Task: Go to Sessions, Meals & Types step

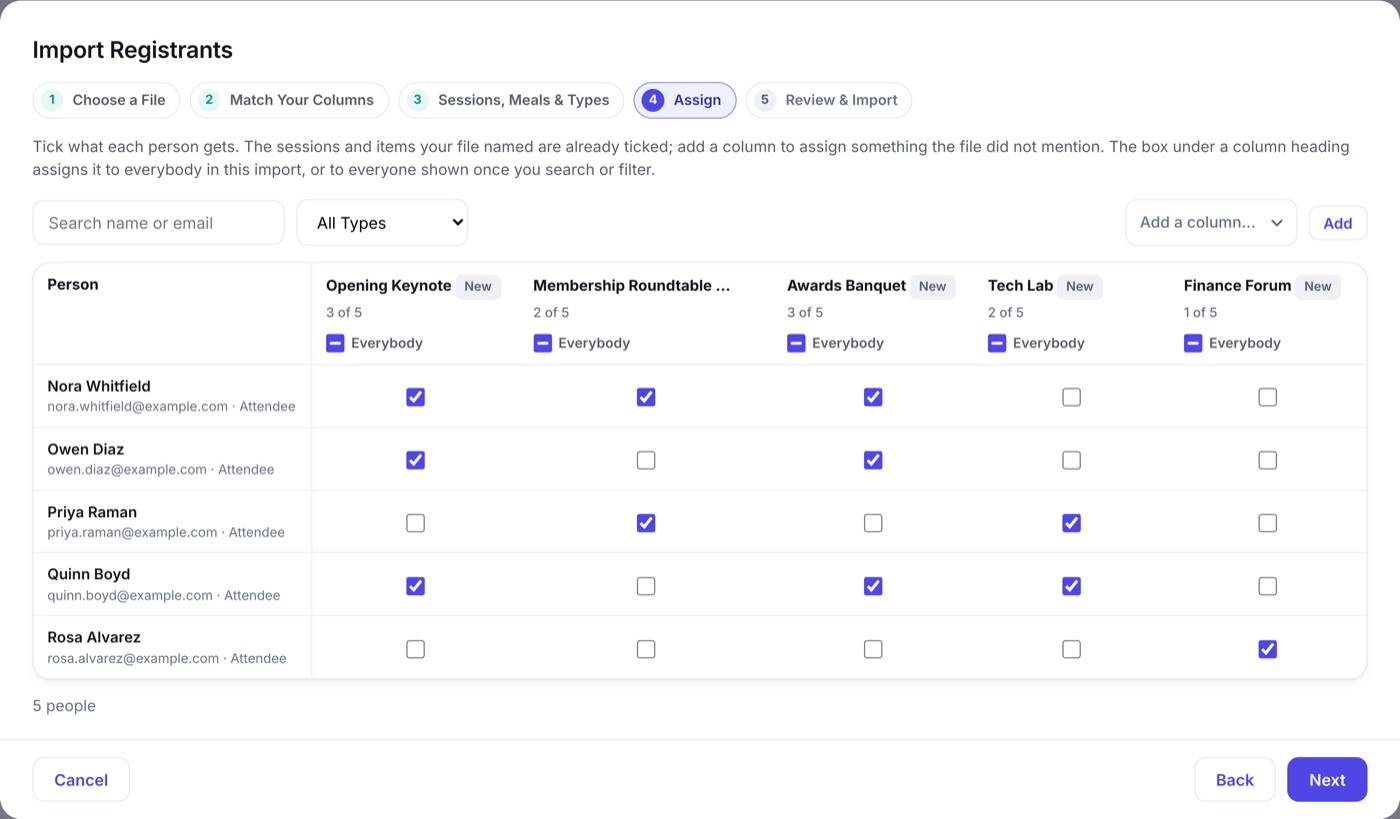Action: point(511,100)
